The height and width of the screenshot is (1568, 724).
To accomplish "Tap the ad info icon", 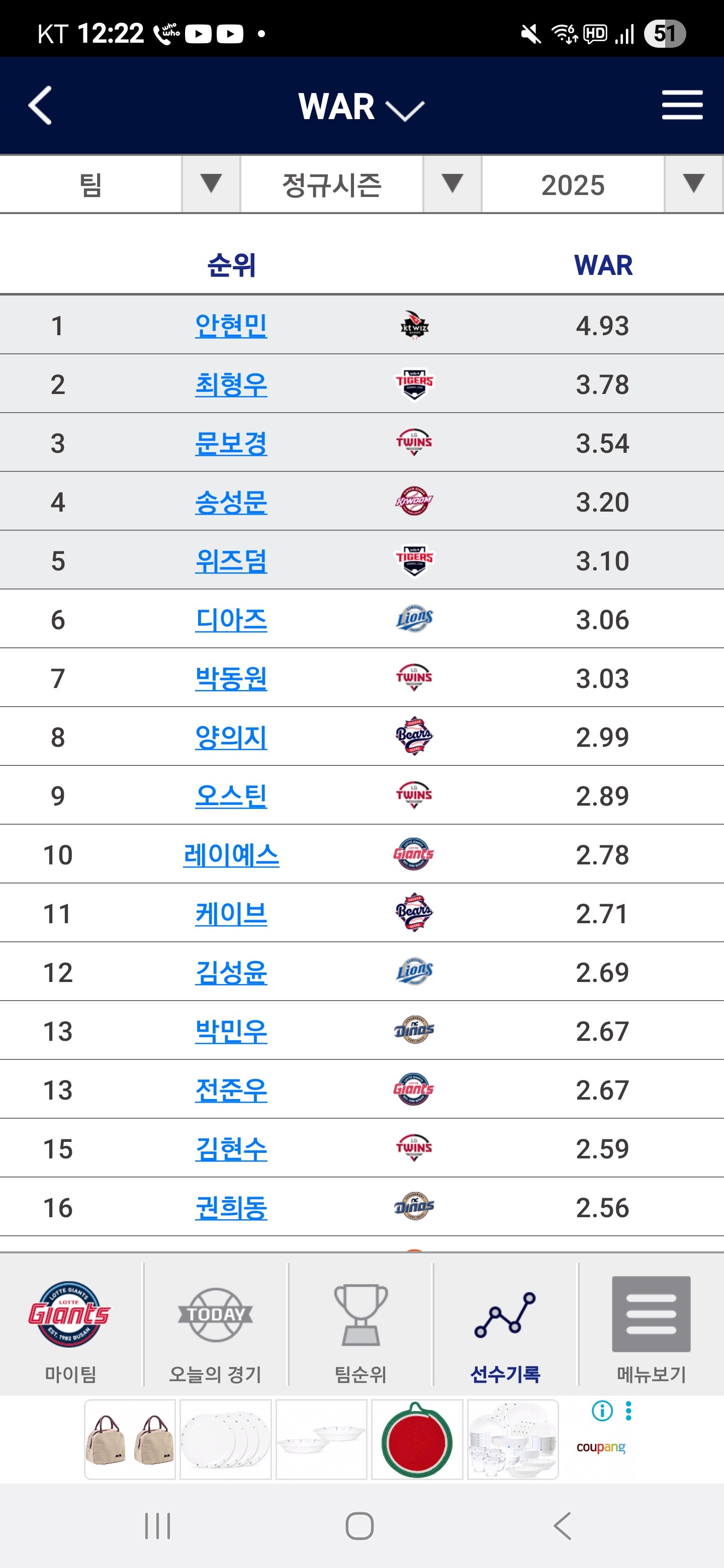I will pos(602,1410).
